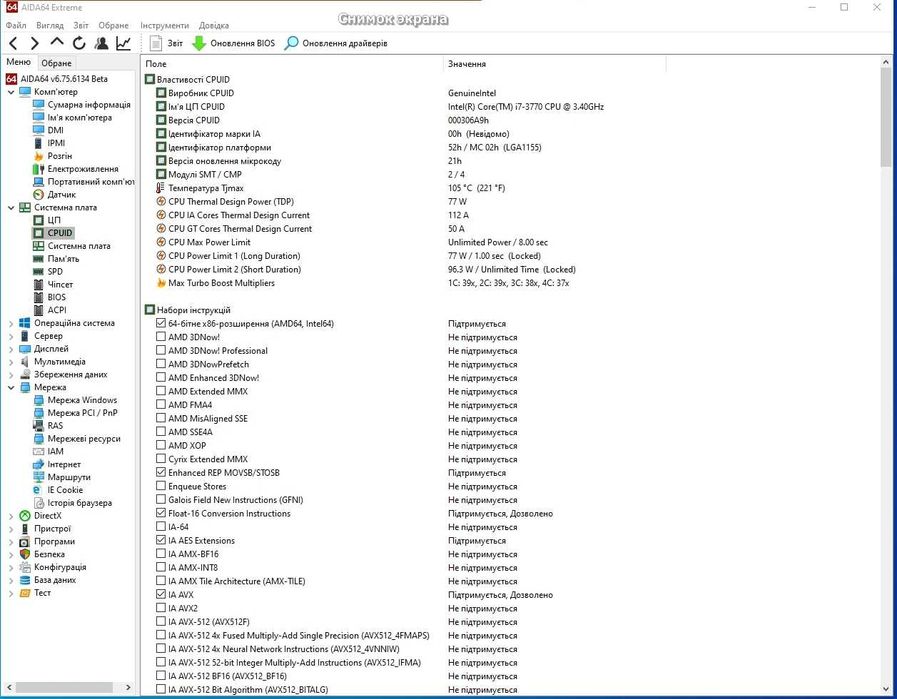Screen dimensions: 897x699
Task: Toggle the IA AVX checkbox
Action: pyautogui.click(x=161, y=594)
